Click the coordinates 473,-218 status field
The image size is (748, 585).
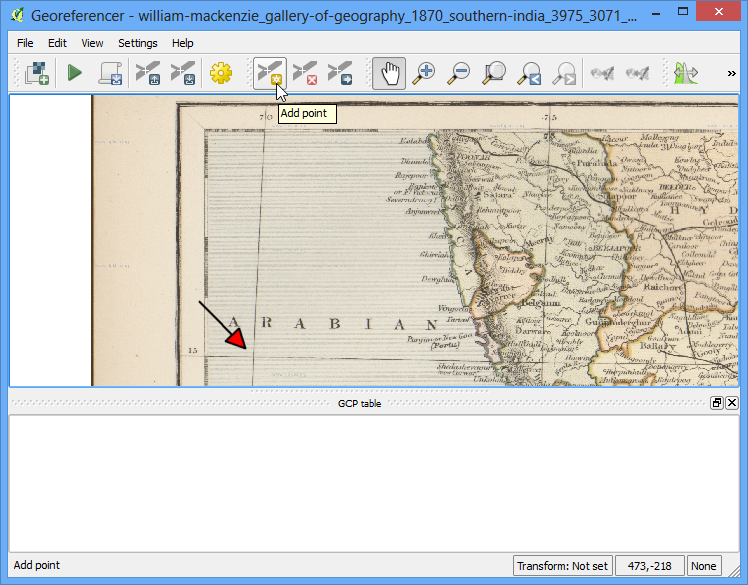pos(650,566)
